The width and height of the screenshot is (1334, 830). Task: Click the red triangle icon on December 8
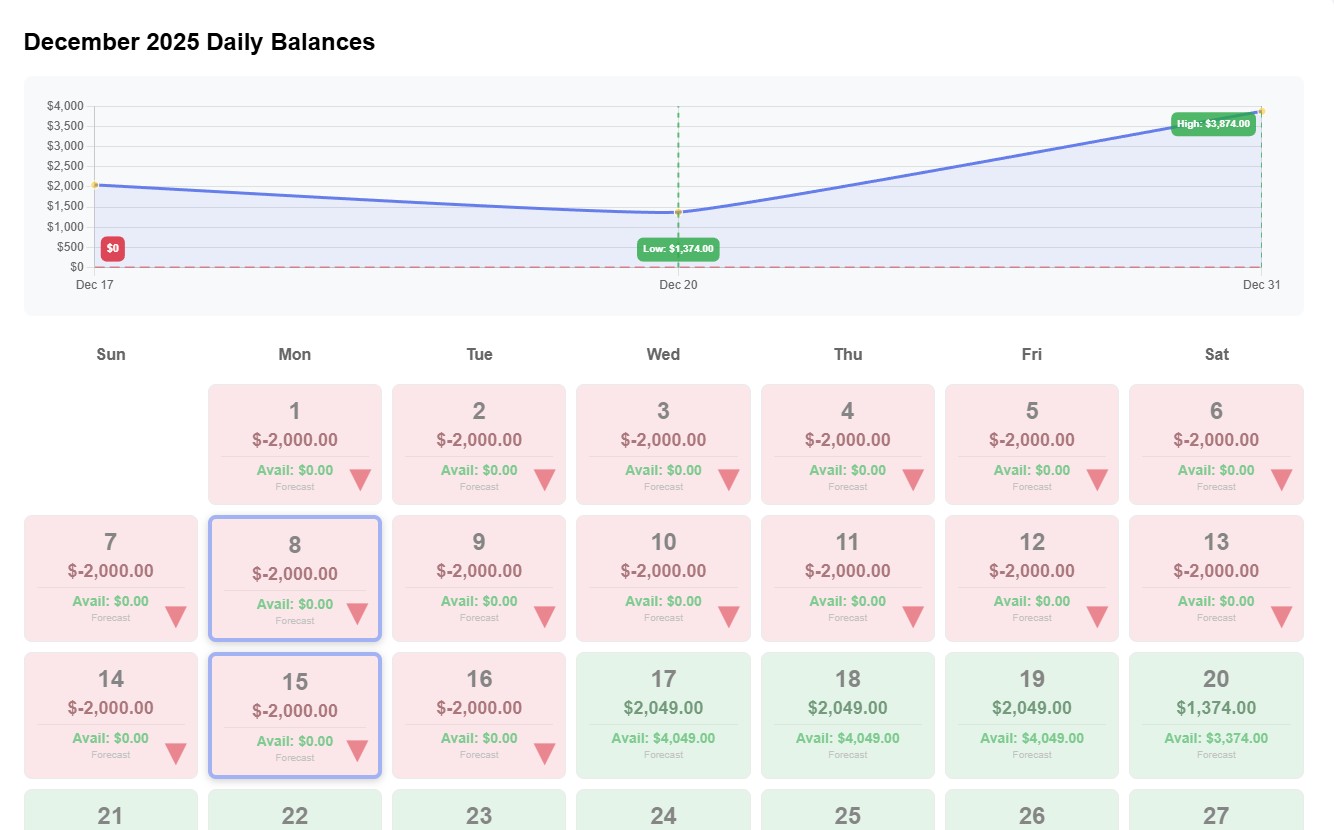(x=357, y=613)
